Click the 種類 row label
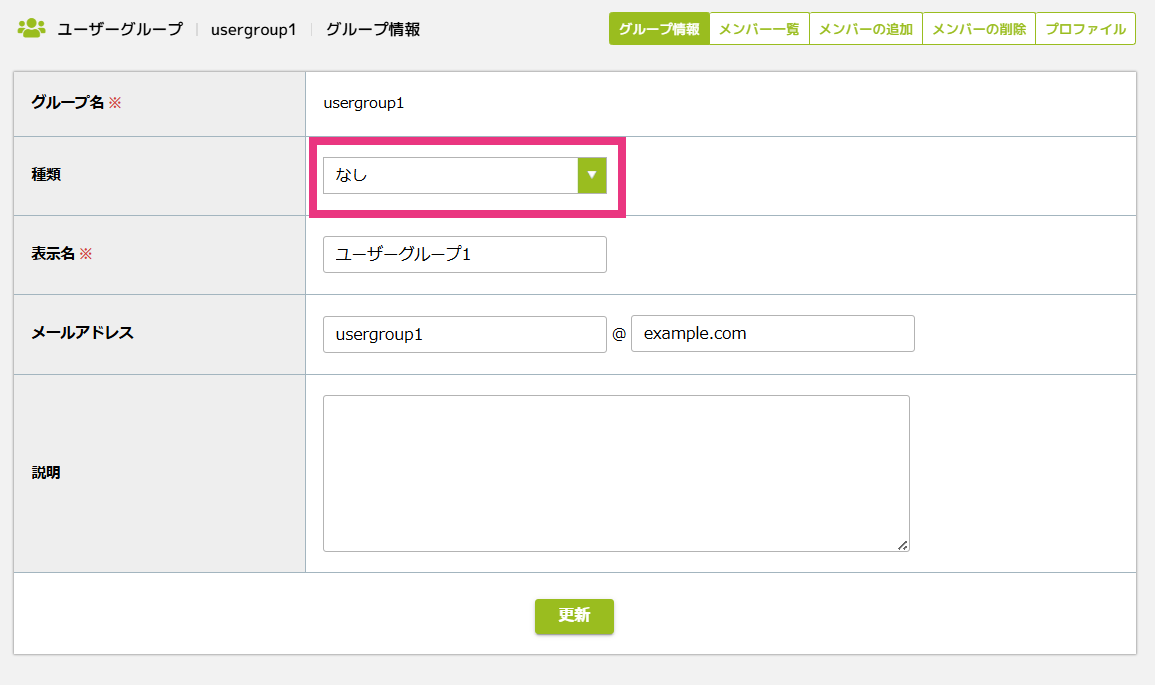The height and width of the screenshot is (685, 1155). tap(46, 175)
